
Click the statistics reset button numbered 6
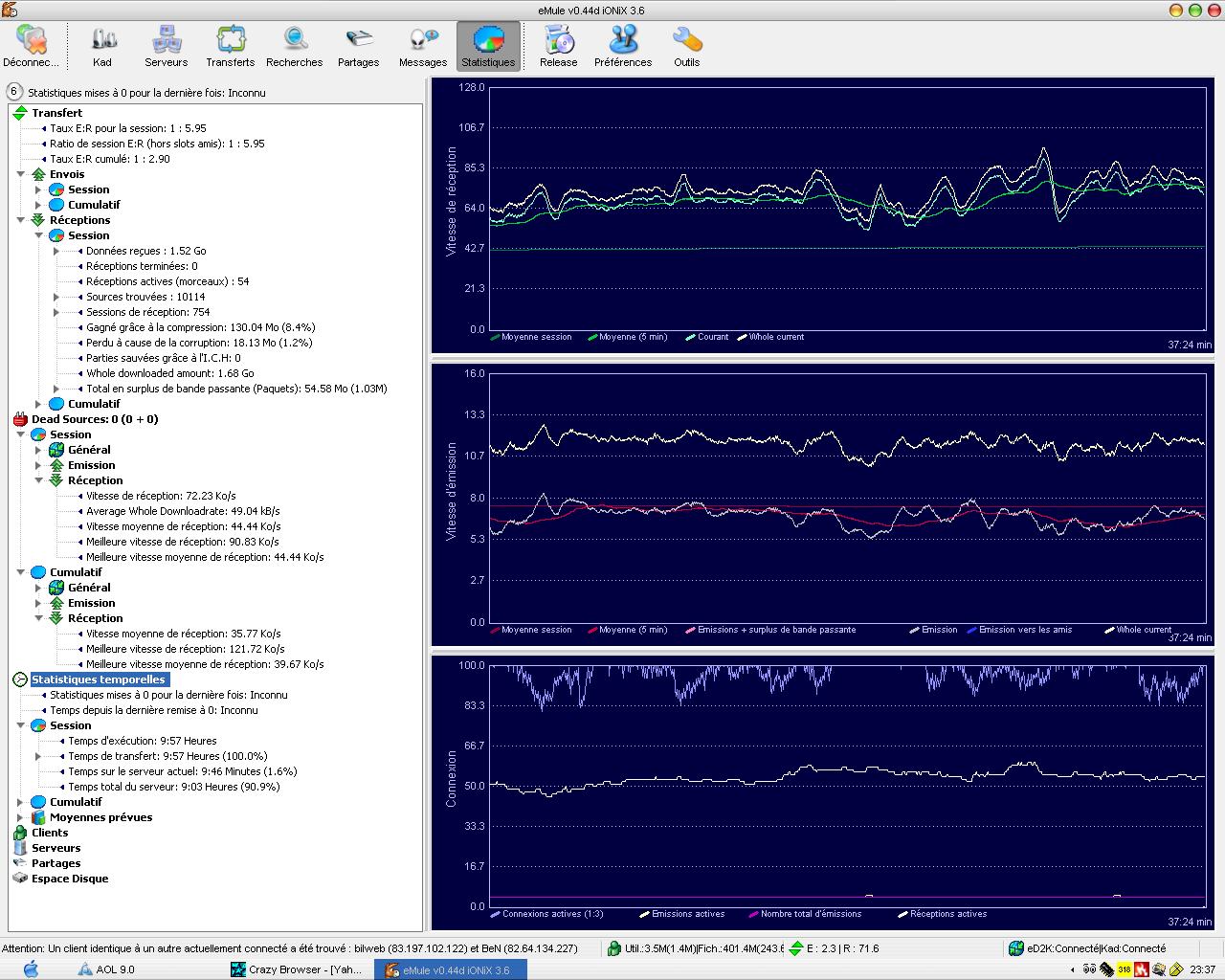14,92
